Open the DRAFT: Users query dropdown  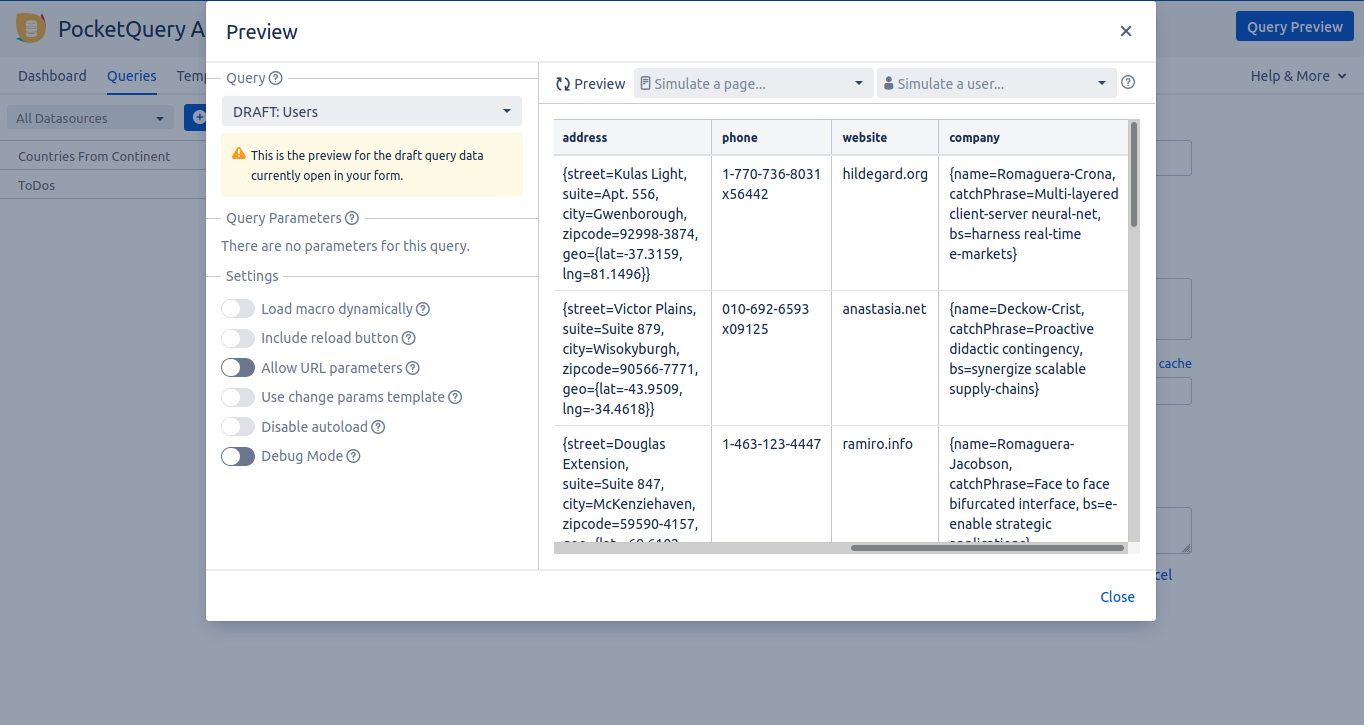click(x=372, y=112)
